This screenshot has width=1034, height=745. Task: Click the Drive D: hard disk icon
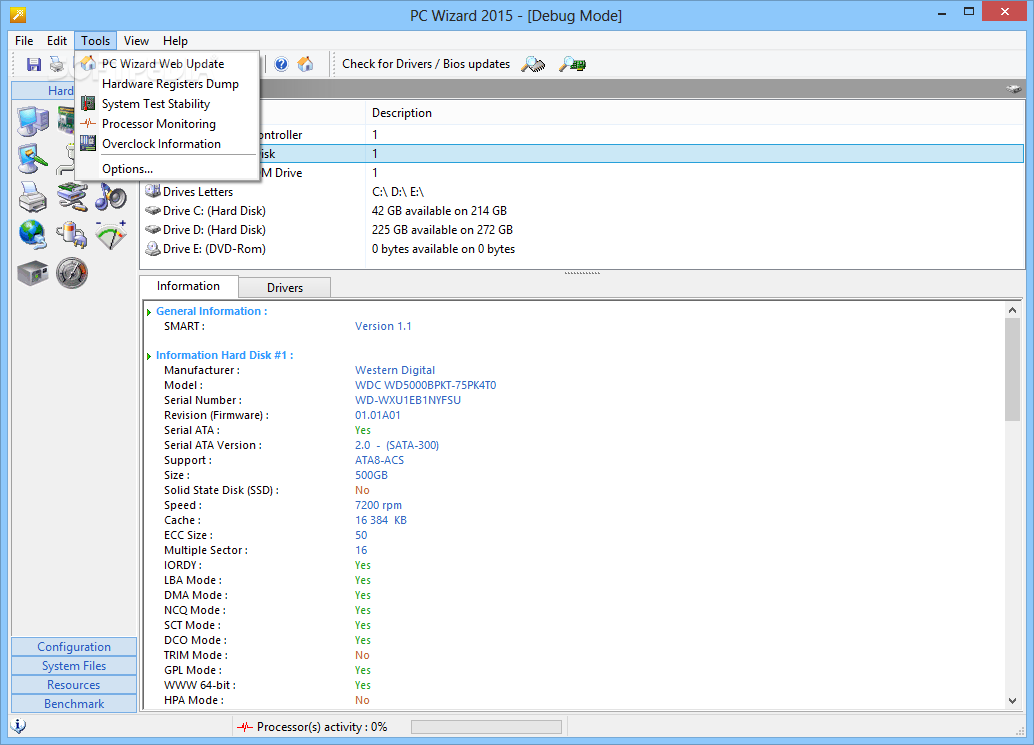click(x=153, y=230)
